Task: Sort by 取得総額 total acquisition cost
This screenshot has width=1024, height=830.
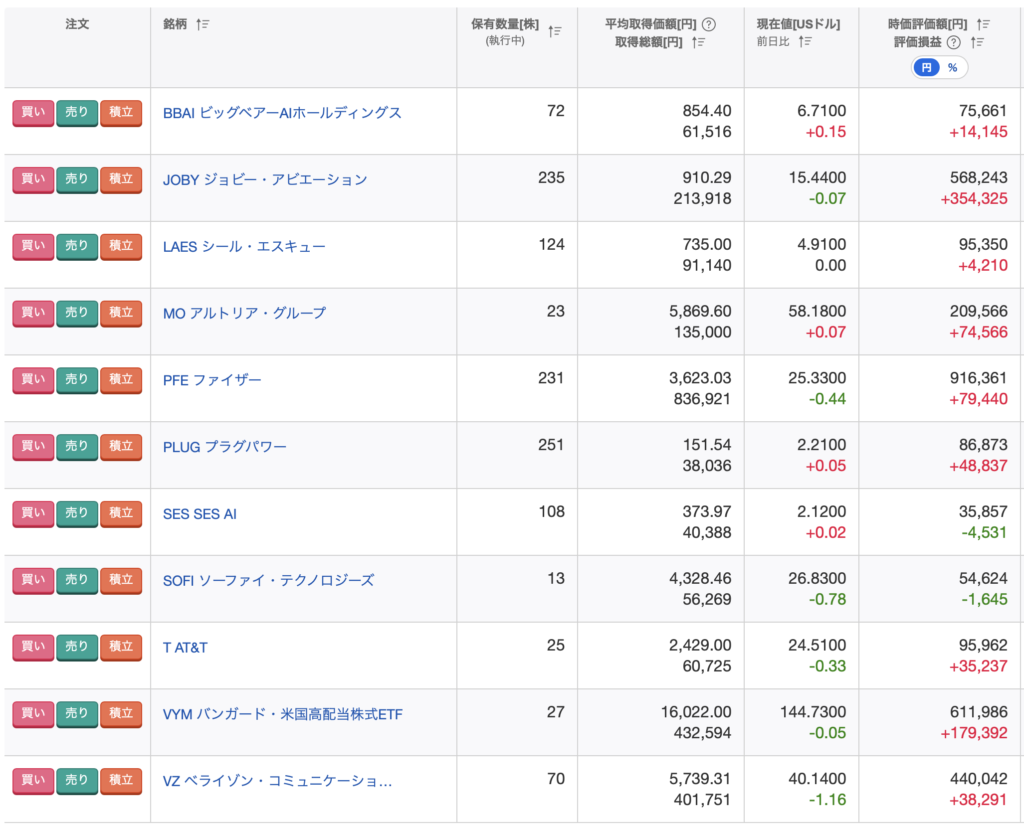Action: click(699, 42)
